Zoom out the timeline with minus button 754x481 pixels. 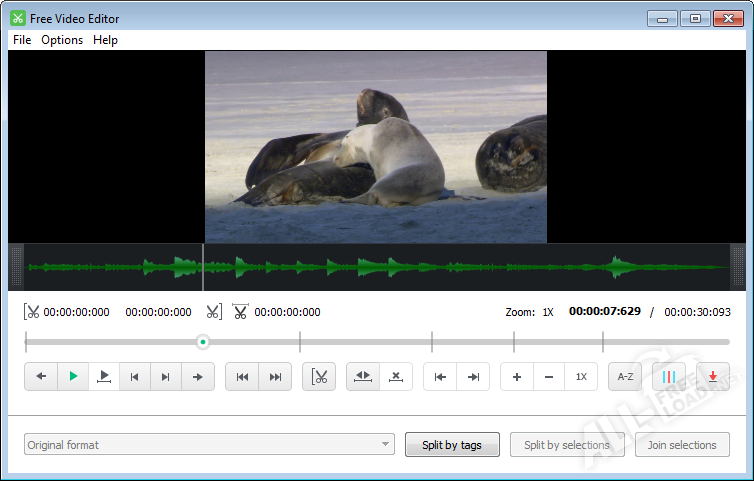click(549, 377)
